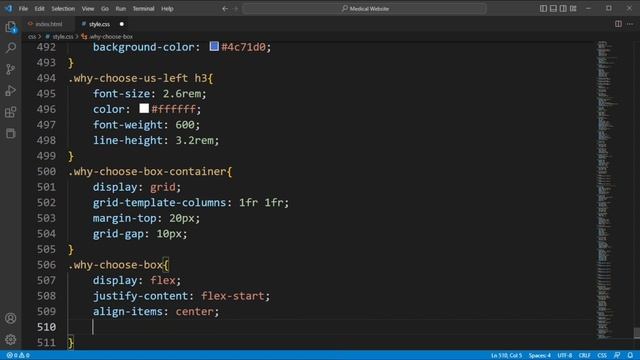The height and width of the screenshot is (360, 640).
Task: Click the .why-choose-us-left h3 selector
Action: (x=138, y=78)
